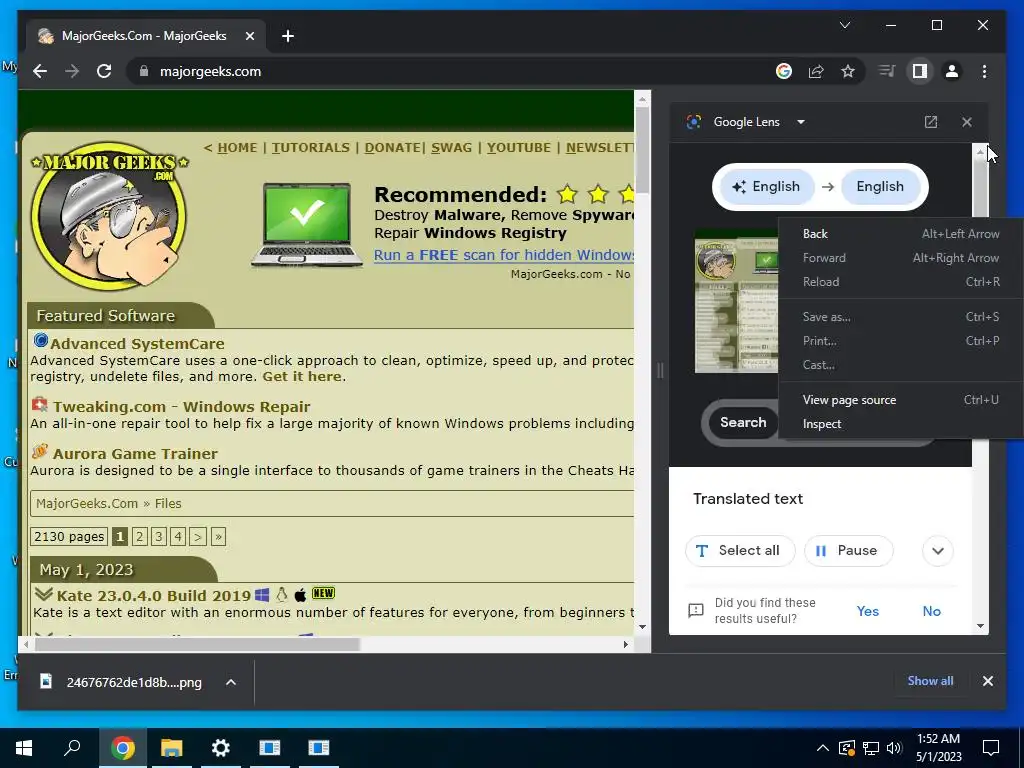Click the Pause button in Lens

(x=848, y=551)
